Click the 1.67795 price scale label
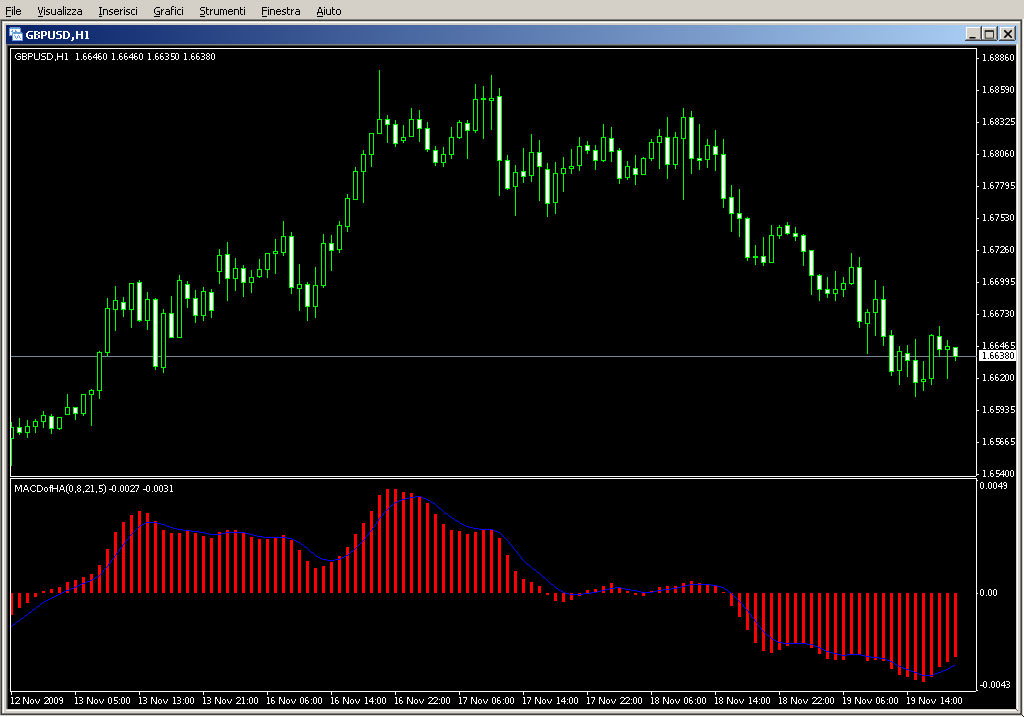Screen dimensions: 1024x717 [998, 185]
